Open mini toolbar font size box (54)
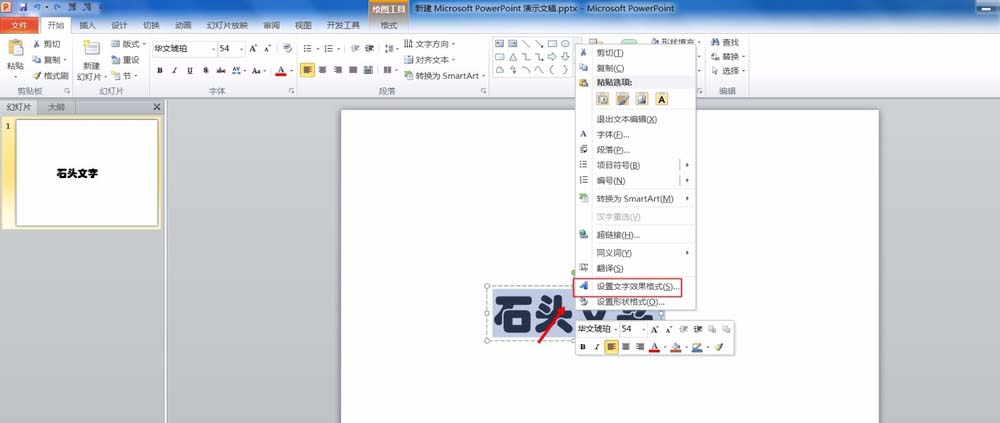The height and width of the screenshot is (423, 1000). [x=634, y=329]
